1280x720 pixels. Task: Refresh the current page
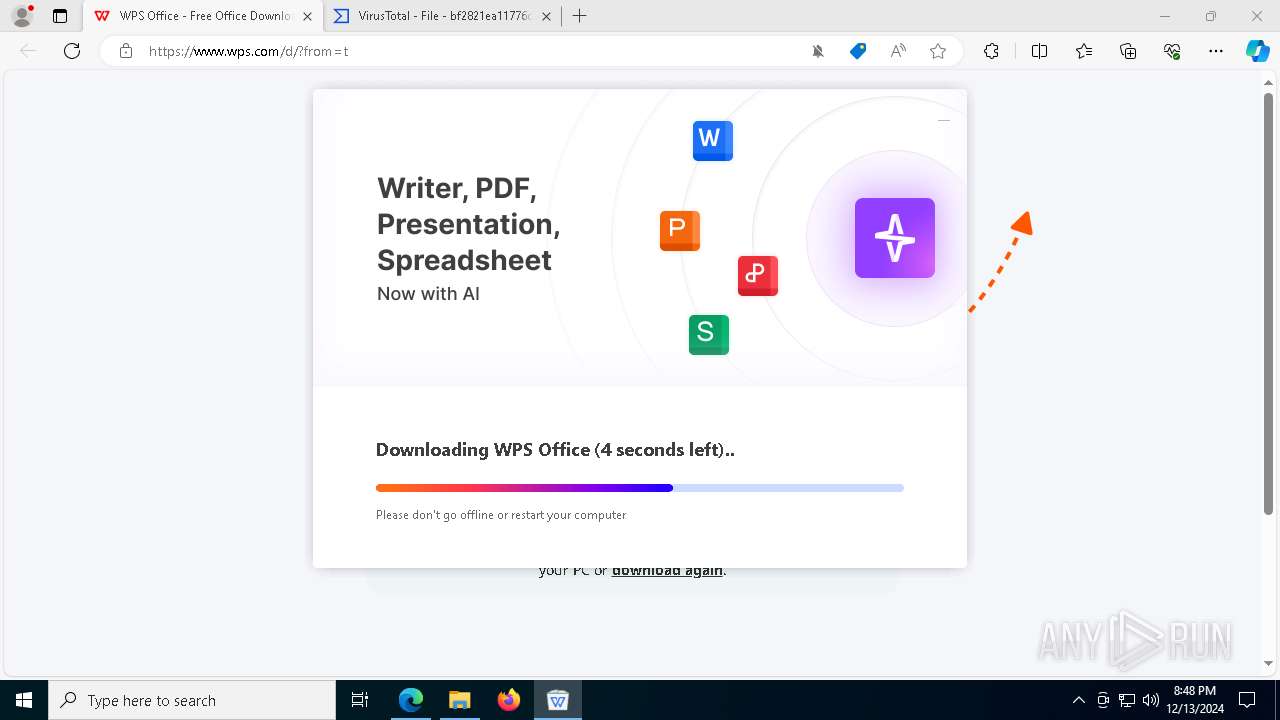pos(72,51)
